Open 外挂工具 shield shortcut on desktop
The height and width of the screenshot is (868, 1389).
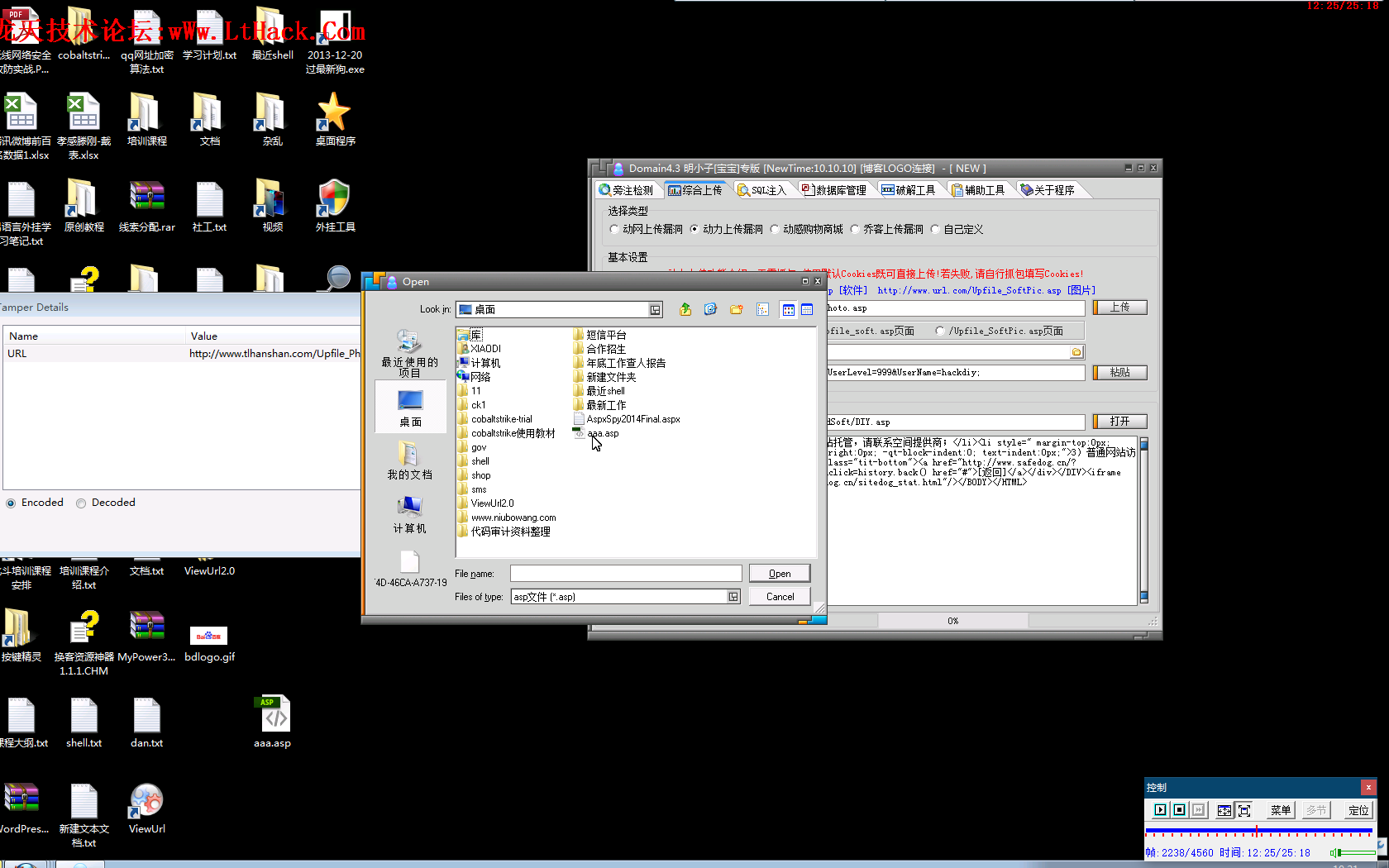pyautogui.click(x=335, y=205)
